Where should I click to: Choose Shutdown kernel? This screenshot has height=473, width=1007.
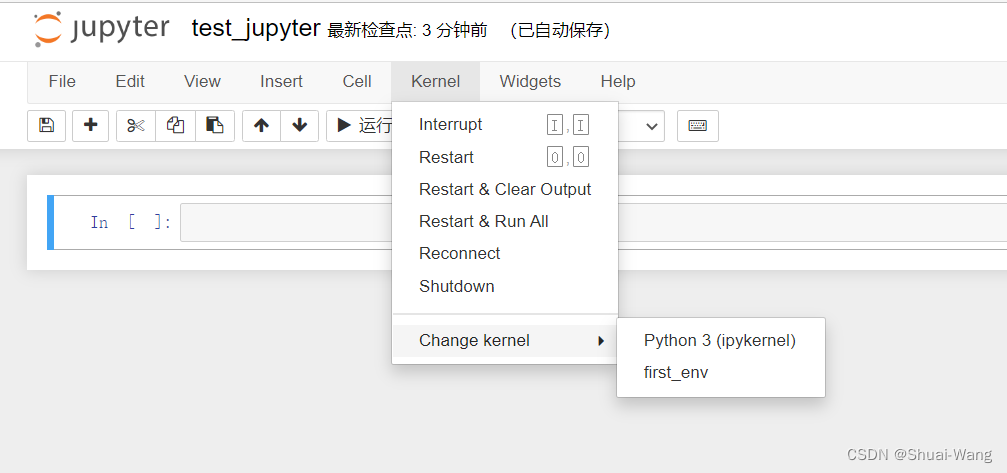coord(505,286)
